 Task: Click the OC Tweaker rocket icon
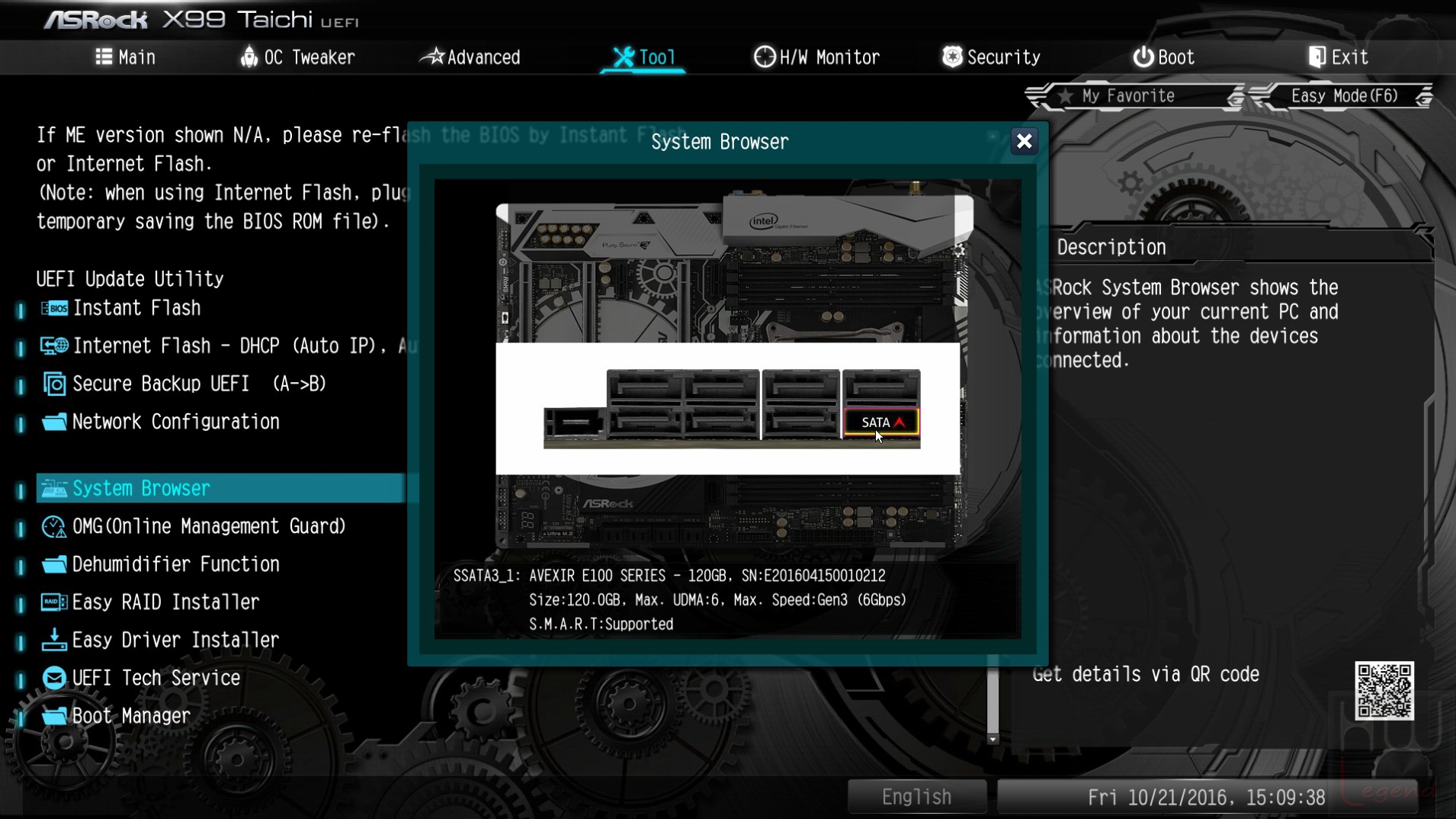point(249,56)
